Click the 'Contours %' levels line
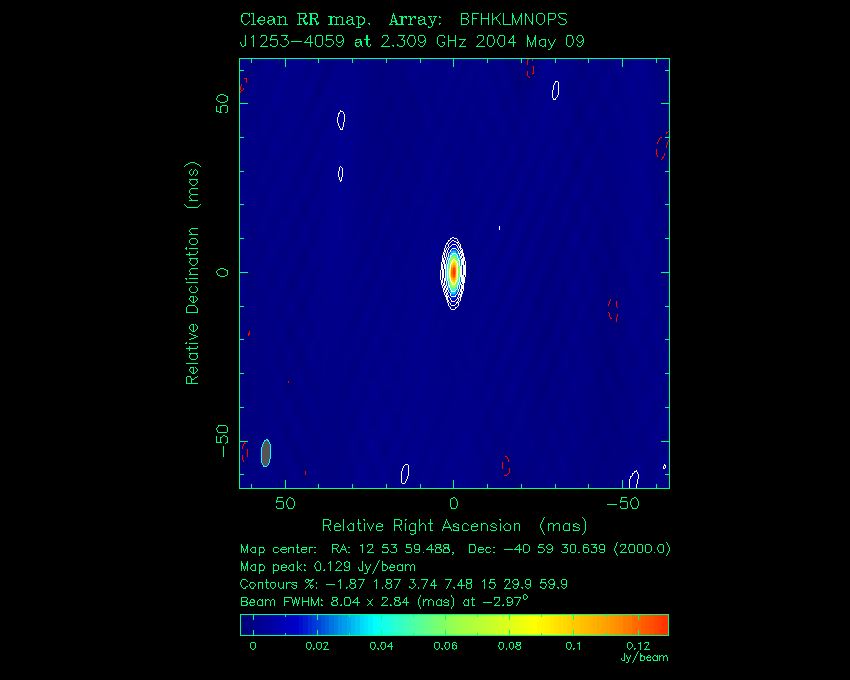Viewport: 850px width, 680px height. [x=403, y=585]
